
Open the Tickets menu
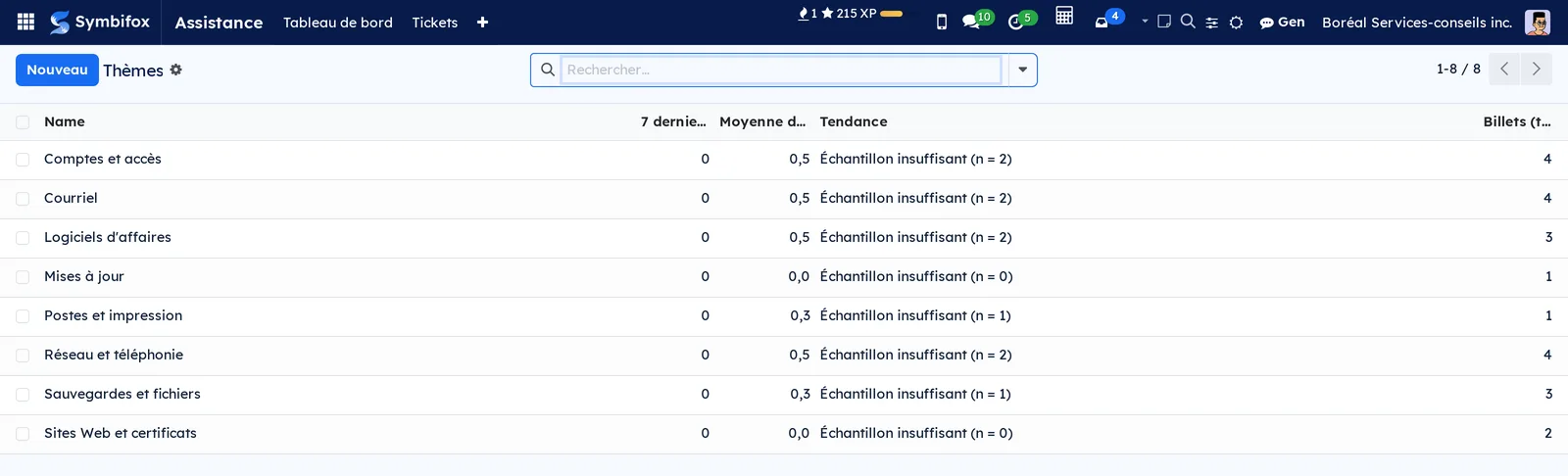click(435, 23)
